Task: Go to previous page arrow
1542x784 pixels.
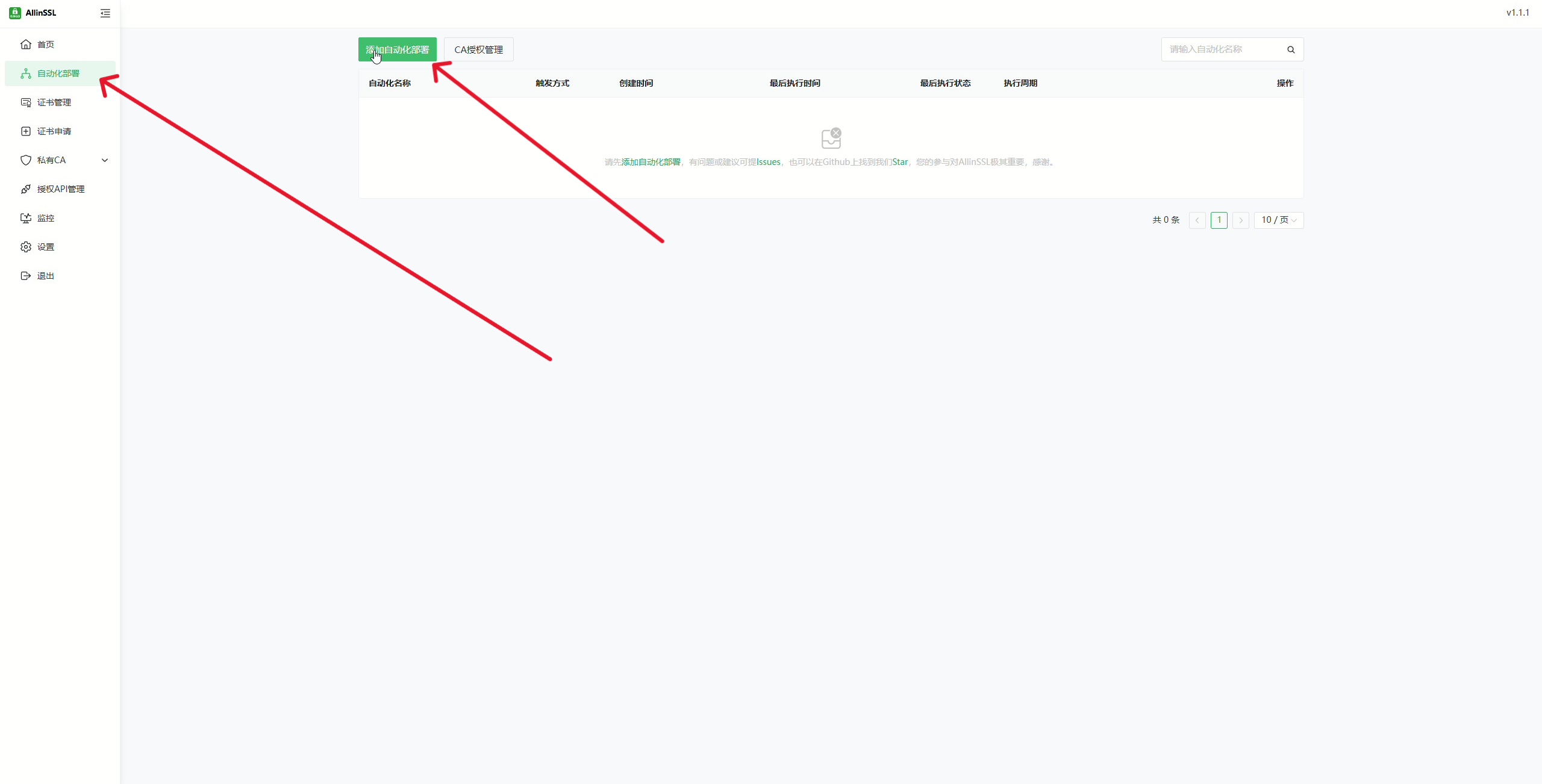Action: pyautogui.click(x=1197, y=220)
